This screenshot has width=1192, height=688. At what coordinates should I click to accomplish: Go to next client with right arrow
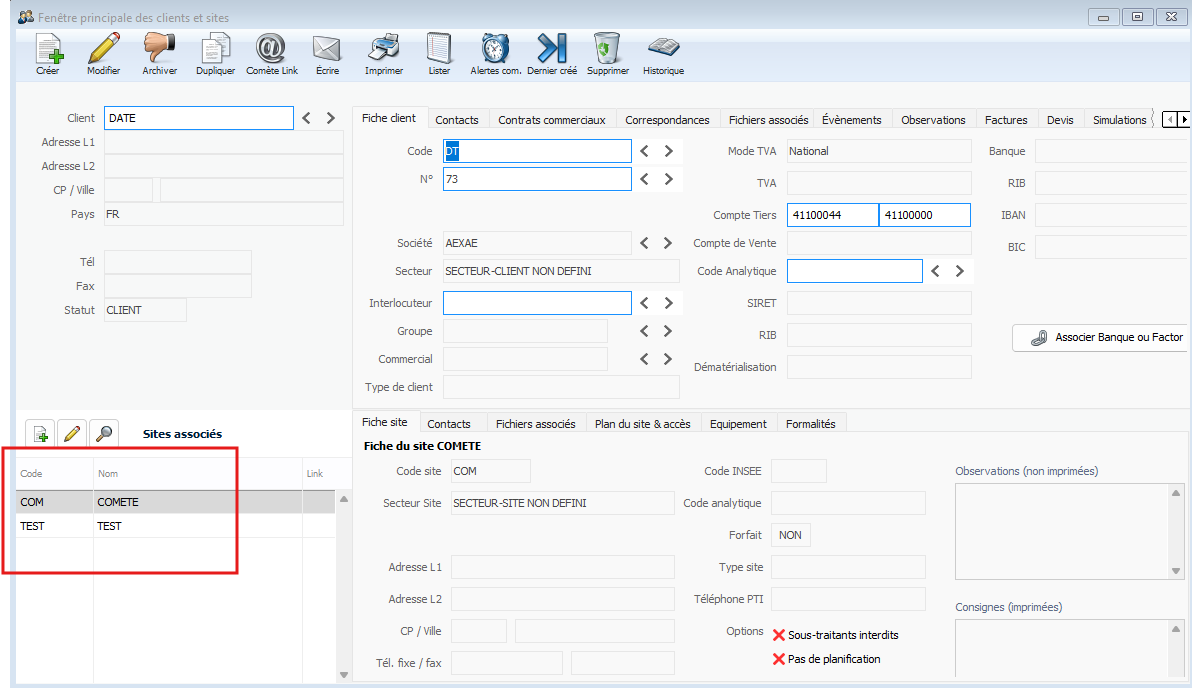coord(330,118)
